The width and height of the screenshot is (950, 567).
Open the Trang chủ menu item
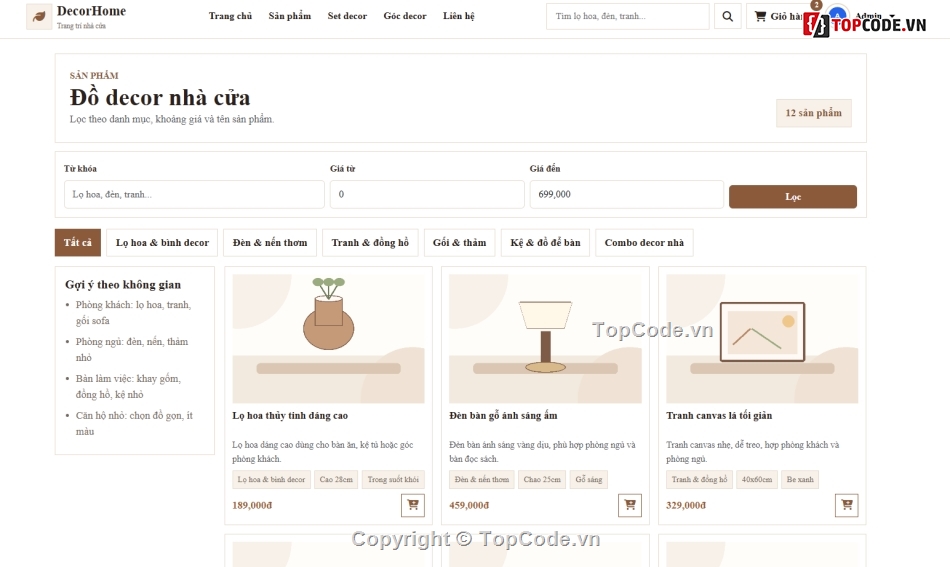pyautogui.click(x=230, y=16)
